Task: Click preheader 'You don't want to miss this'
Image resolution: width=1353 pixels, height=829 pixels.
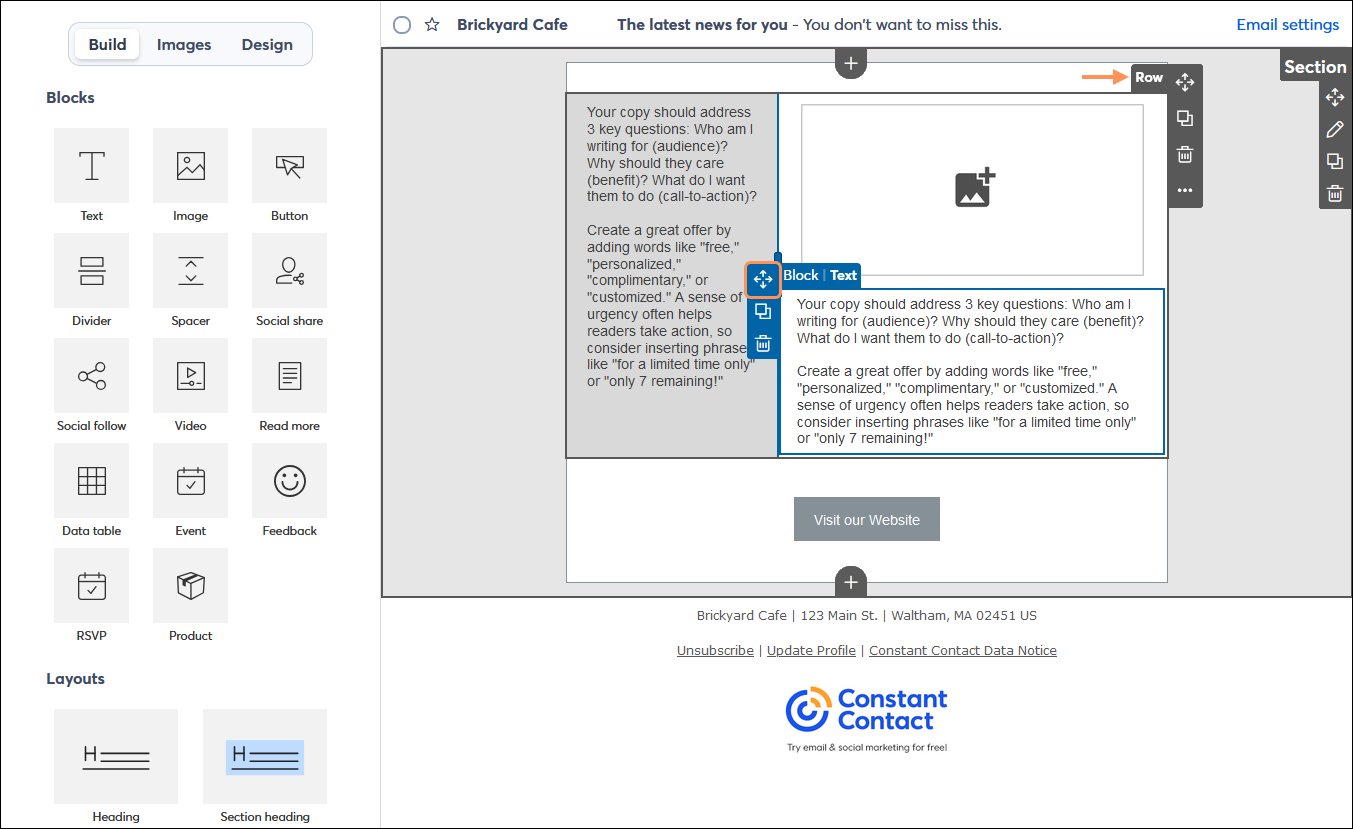Action: pyautogui.click(x=902, y=25)
